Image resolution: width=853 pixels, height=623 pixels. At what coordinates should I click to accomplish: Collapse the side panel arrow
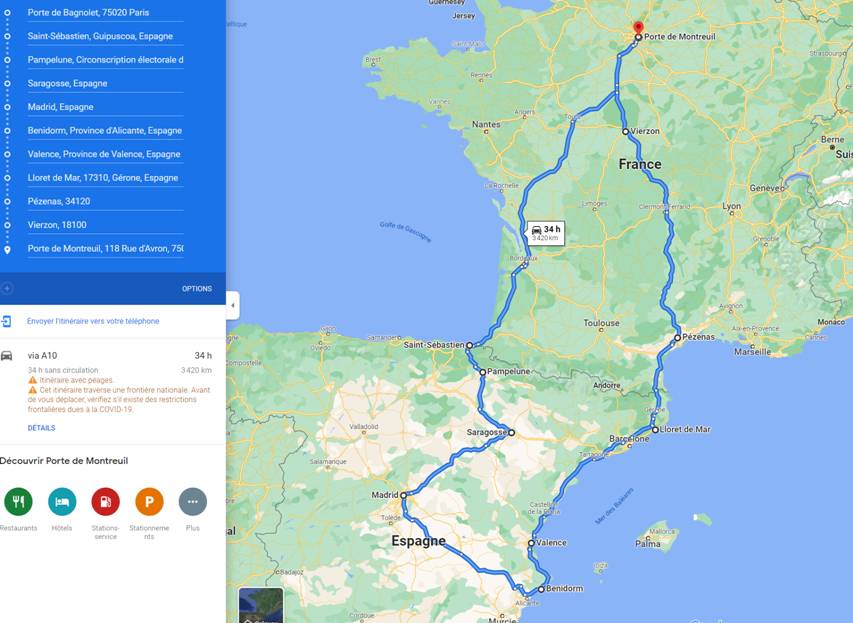point(233,305)
